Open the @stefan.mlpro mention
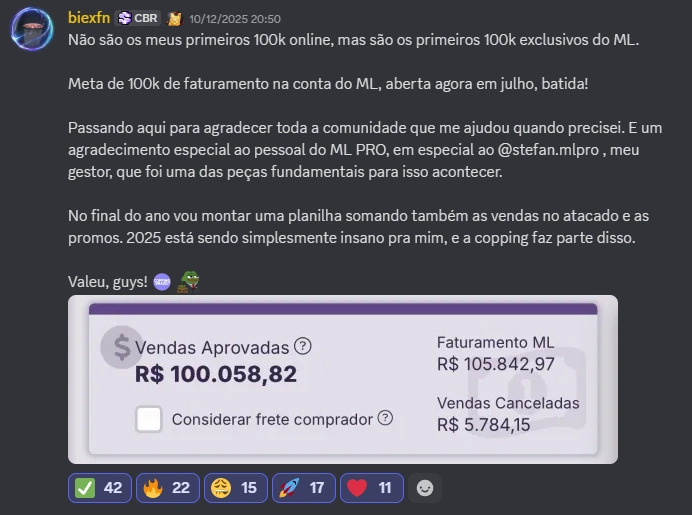 [x=548, y=150]
